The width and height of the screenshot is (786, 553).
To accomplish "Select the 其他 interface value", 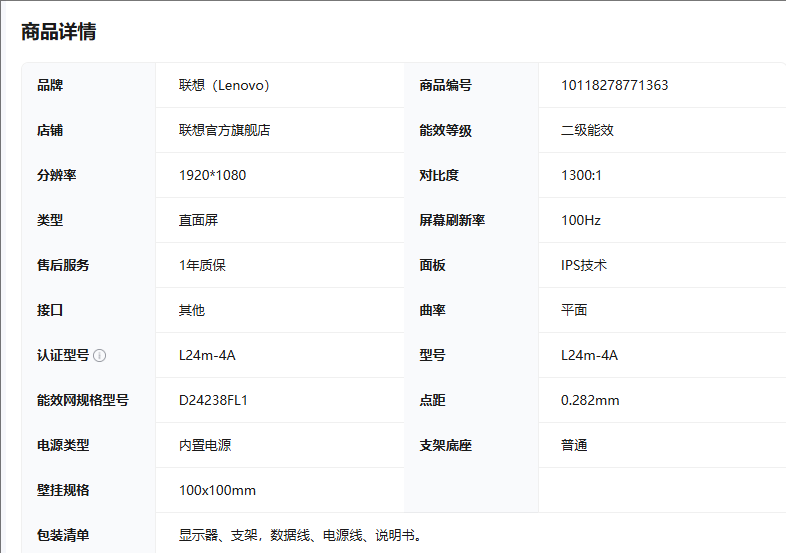I will (192, 310).
